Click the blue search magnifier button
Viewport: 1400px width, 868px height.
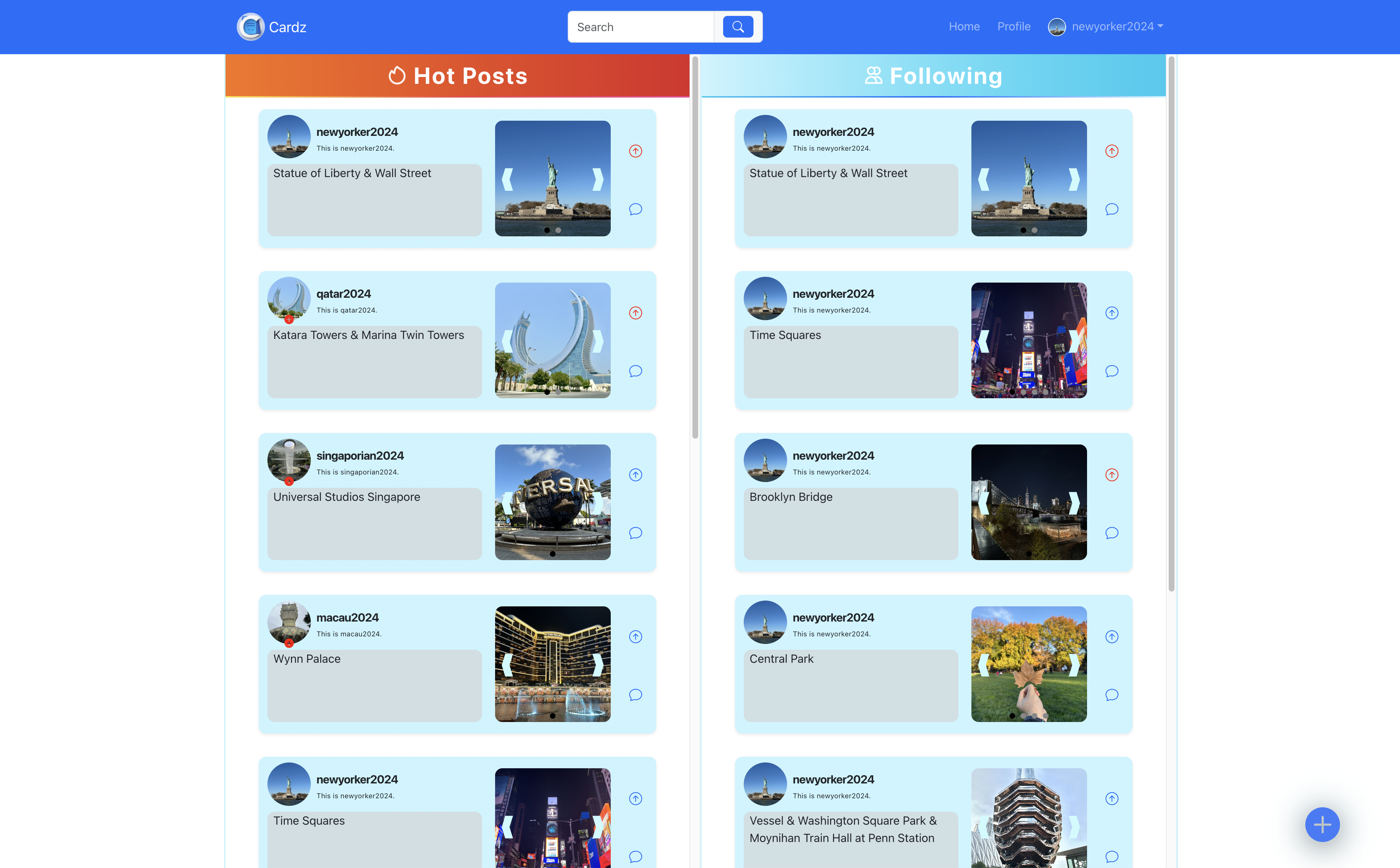pos(738,26)
